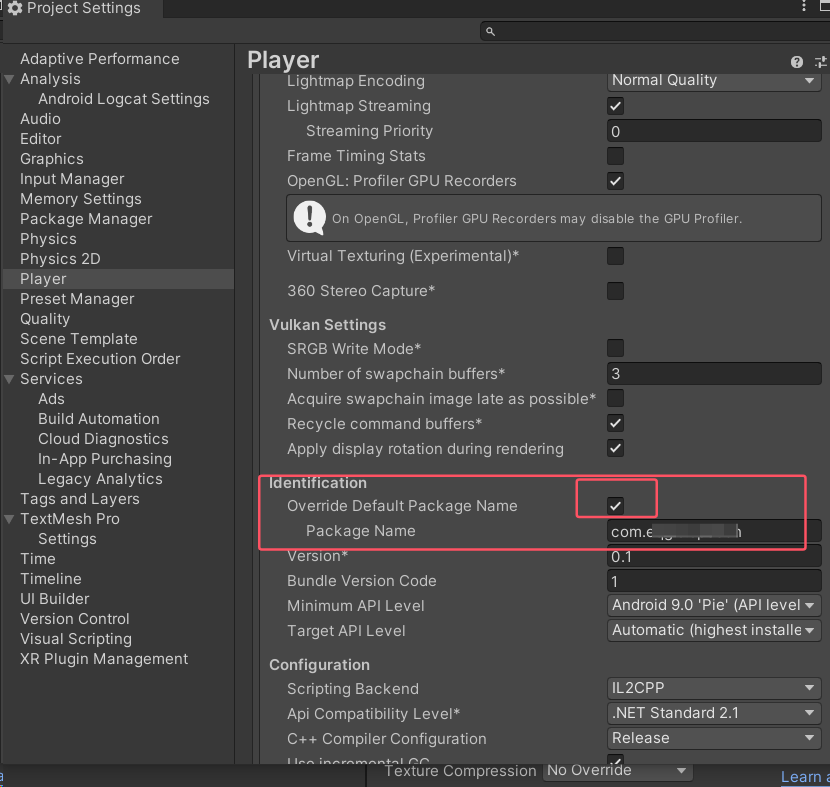Select Ads under Services
This screenshot has width=830, height=787.
51,399
